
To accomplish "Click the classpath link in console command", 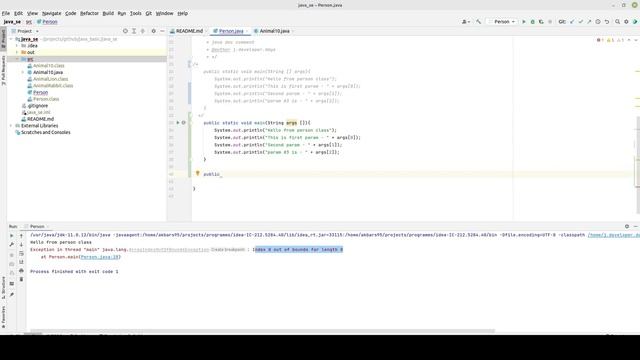I will point(613,235).
